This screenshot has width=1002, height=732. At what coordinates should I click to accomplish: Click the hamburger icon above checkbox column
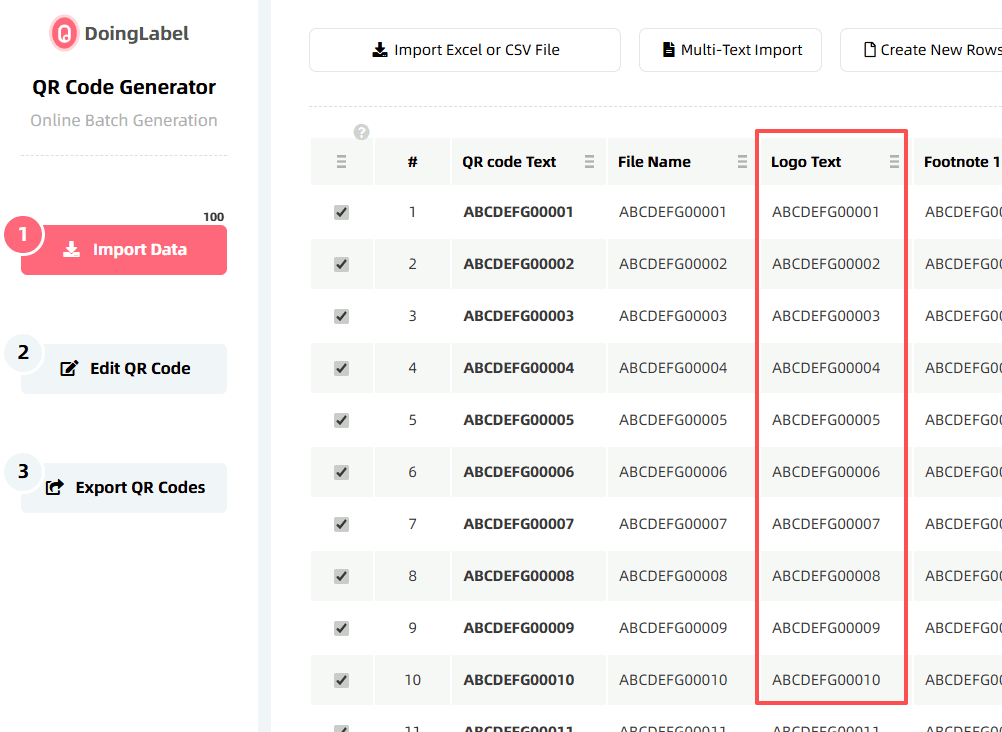coord(341,162)
